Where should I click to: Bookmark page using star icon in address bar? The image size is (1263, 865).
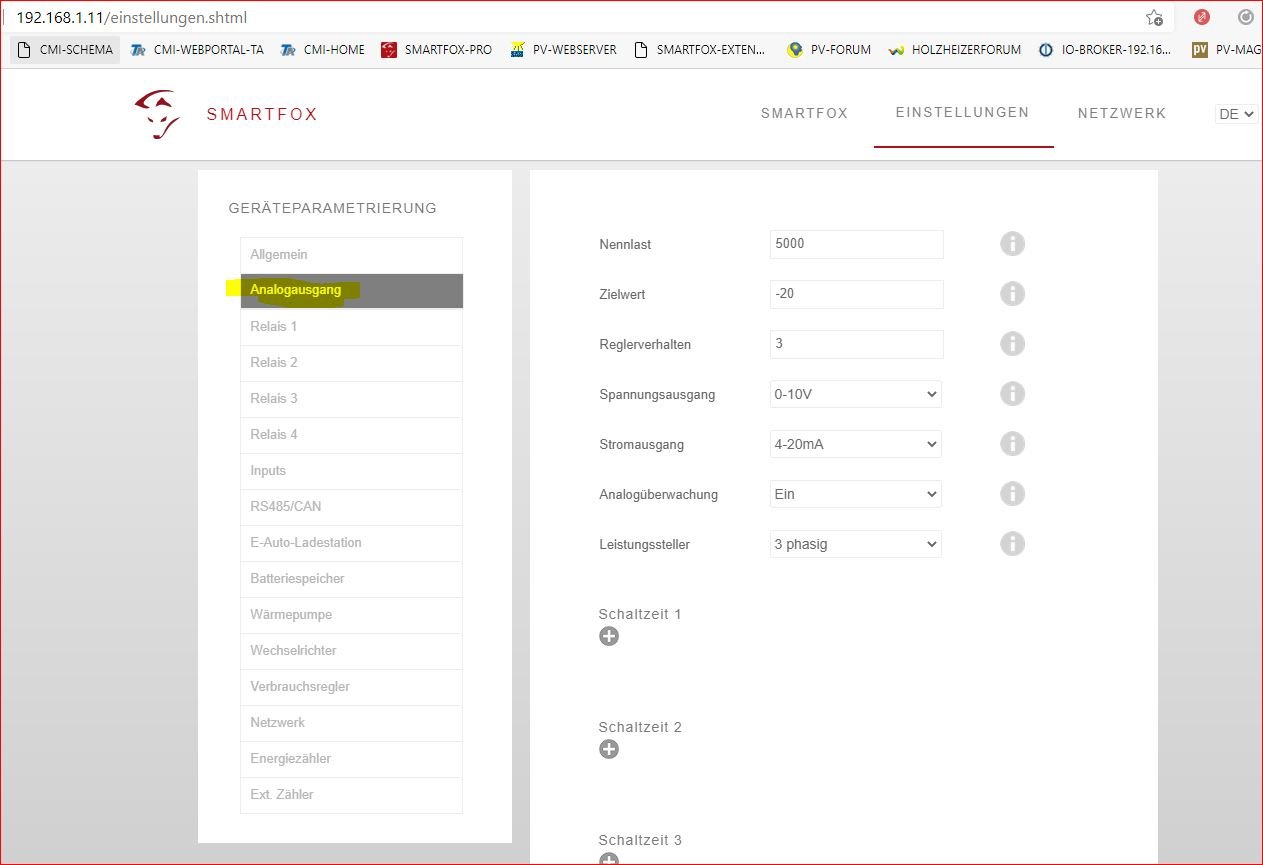tap(1154, 18)
